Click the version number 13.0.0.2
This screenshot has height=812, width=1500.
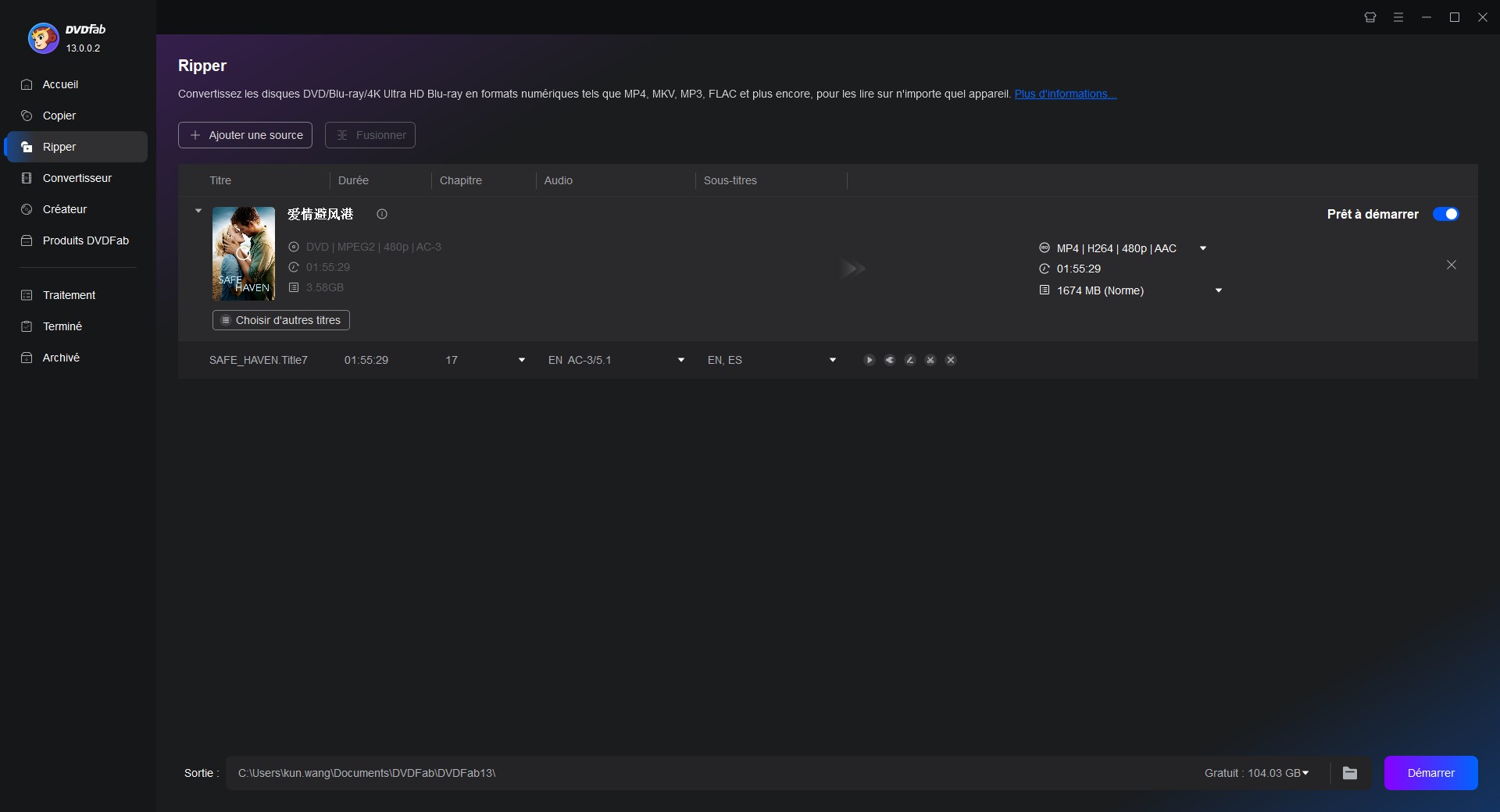click(x=83, y=48)
